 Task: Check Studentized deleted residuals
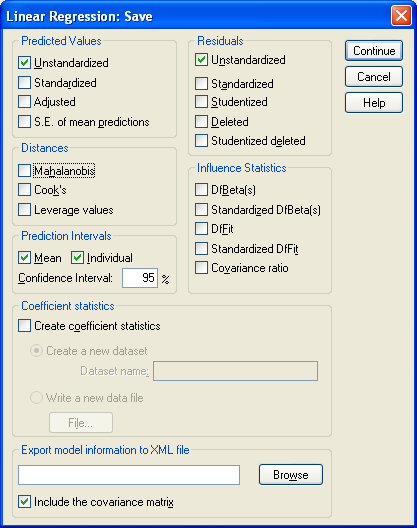click(x=201, y=141)
